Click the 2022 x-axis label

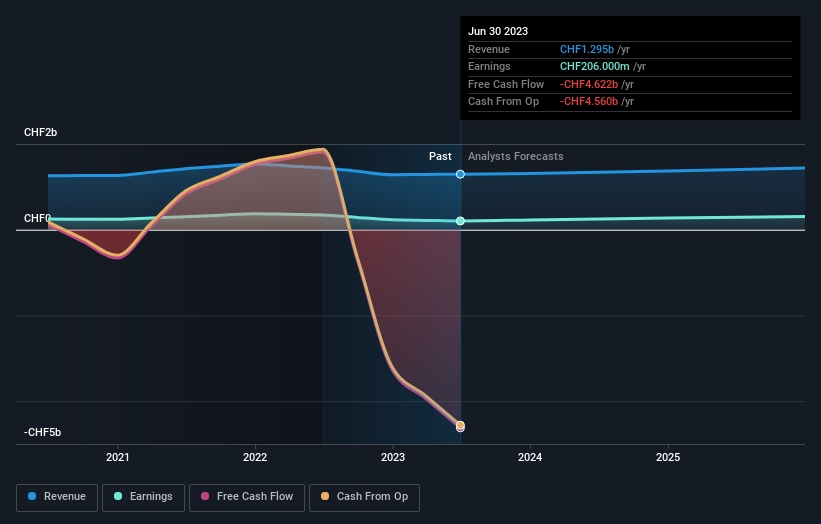255,458
